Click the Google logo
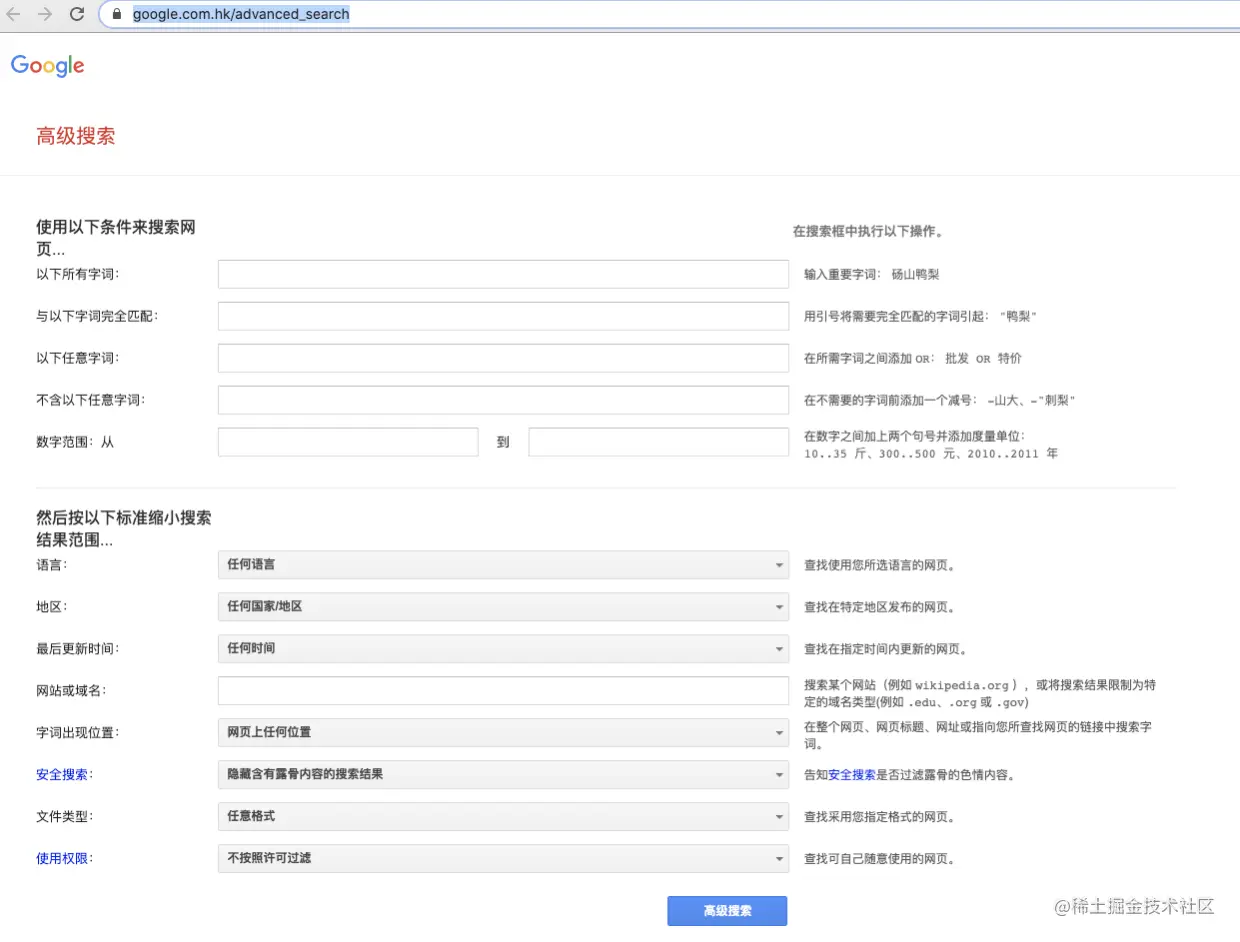1240x942 pixels. click(x=48, y=66)
